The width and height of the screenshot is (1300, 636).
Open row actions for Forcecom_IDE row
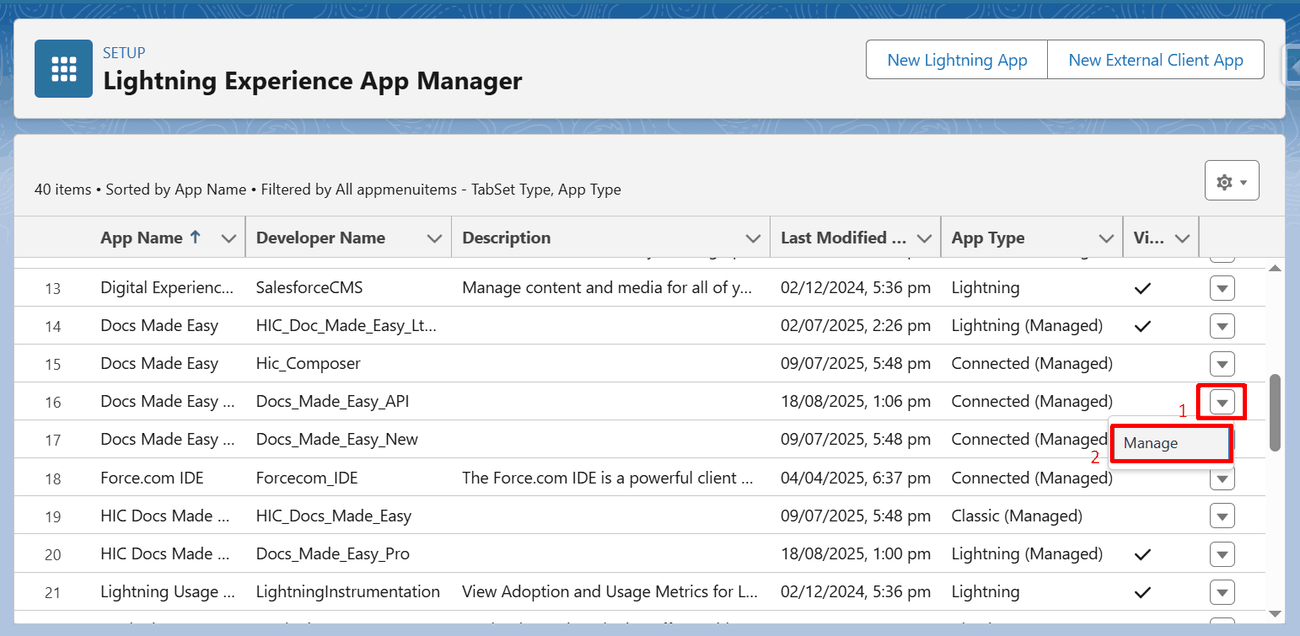pos(1222,480)
